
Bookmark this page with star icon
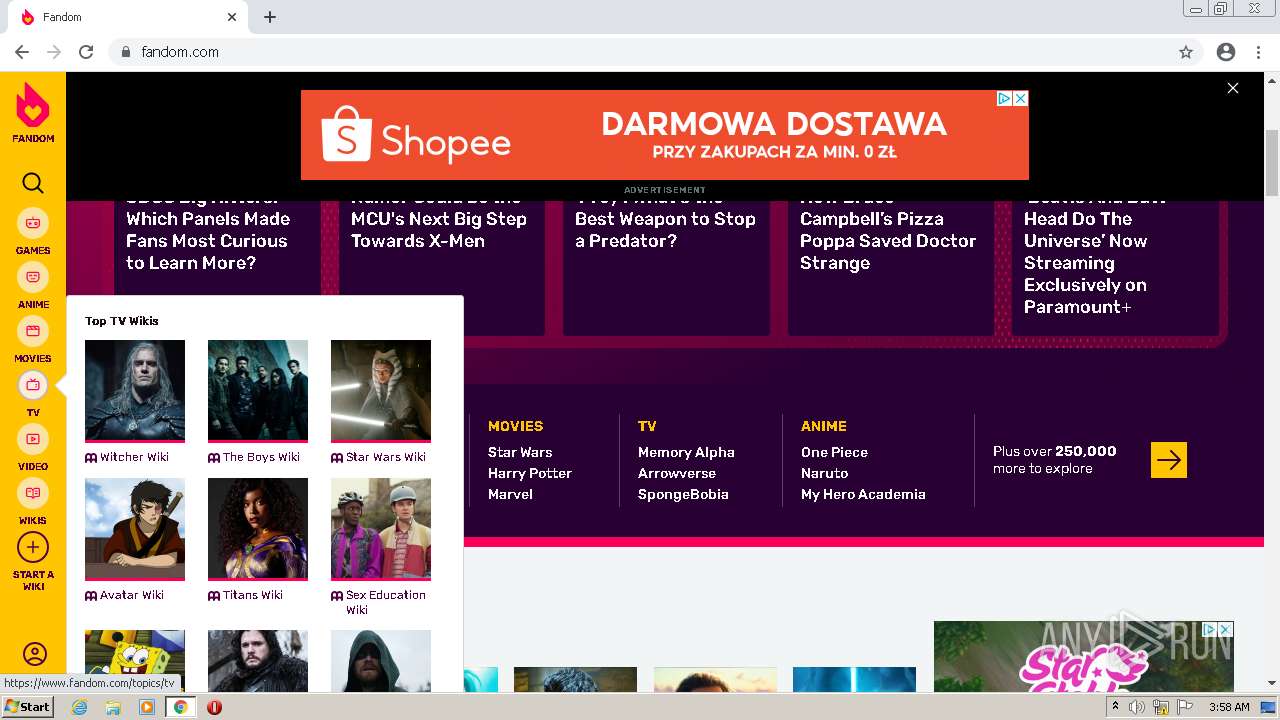click(1186, 52)
